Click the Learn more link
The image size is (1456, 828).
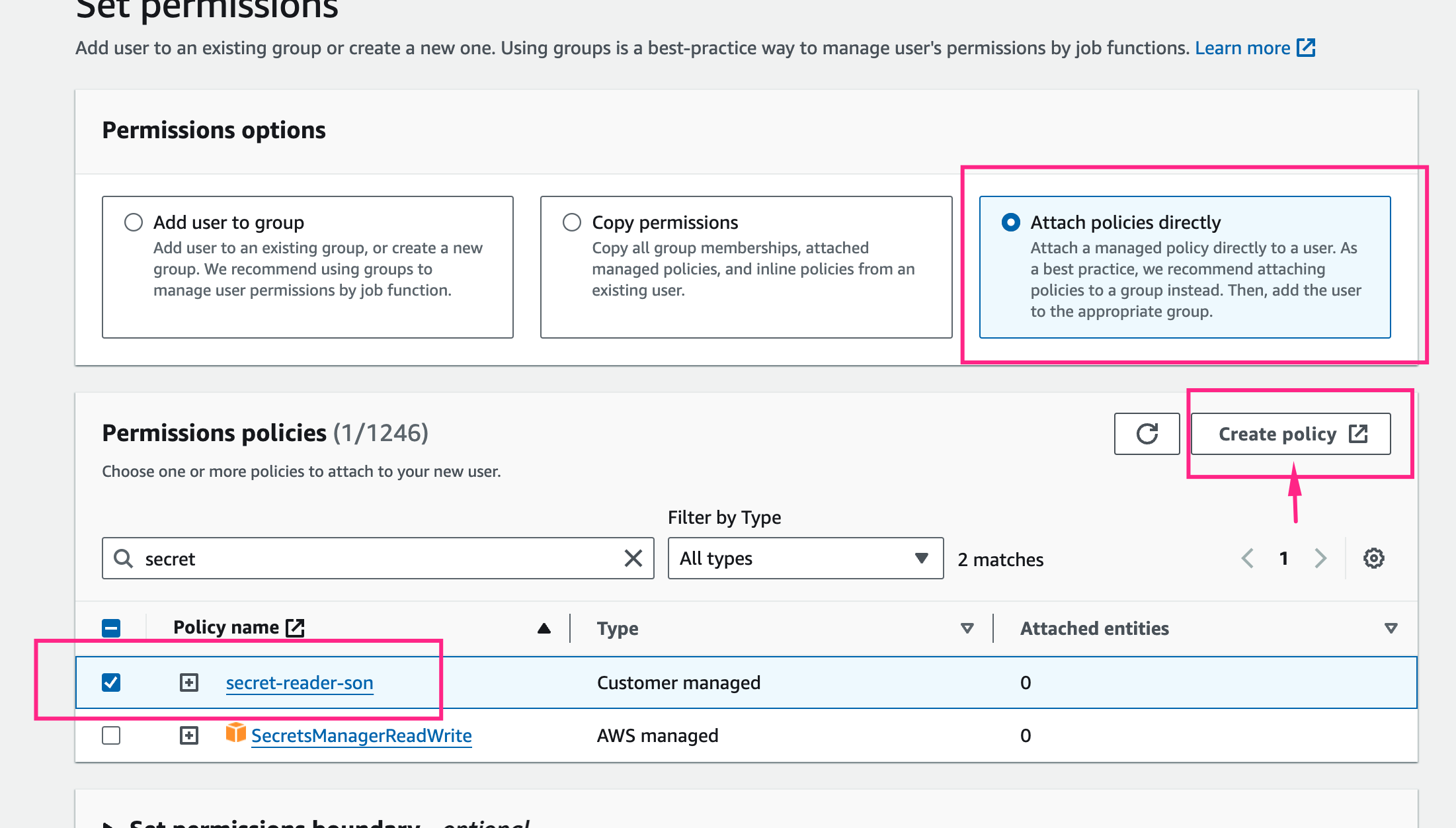pyautogui.click(x=1254, y=47)
